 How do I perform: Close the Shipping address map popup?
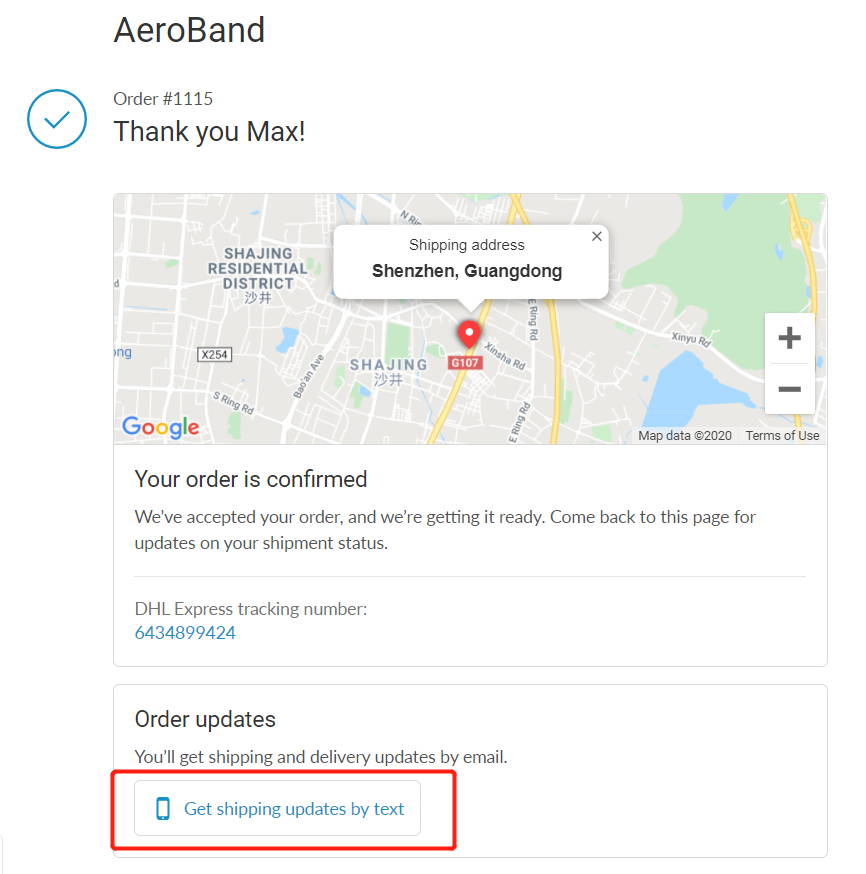(596, 236)
